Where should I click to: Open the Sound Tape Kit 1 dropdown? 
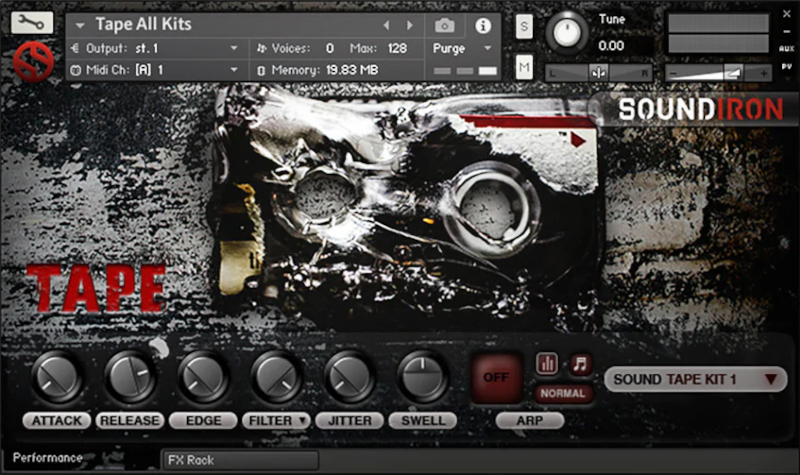click(x=695, y=379)
